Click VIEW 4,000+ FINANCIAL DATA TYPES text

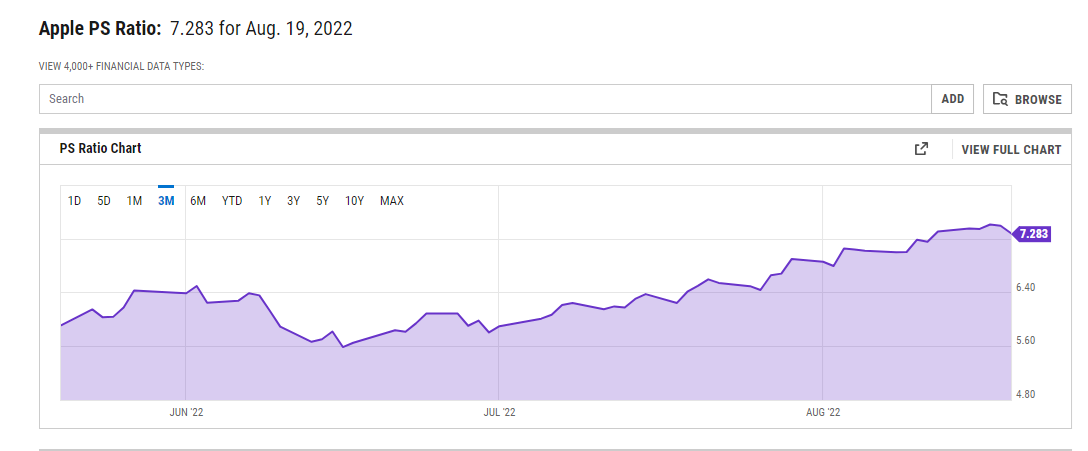121,67
